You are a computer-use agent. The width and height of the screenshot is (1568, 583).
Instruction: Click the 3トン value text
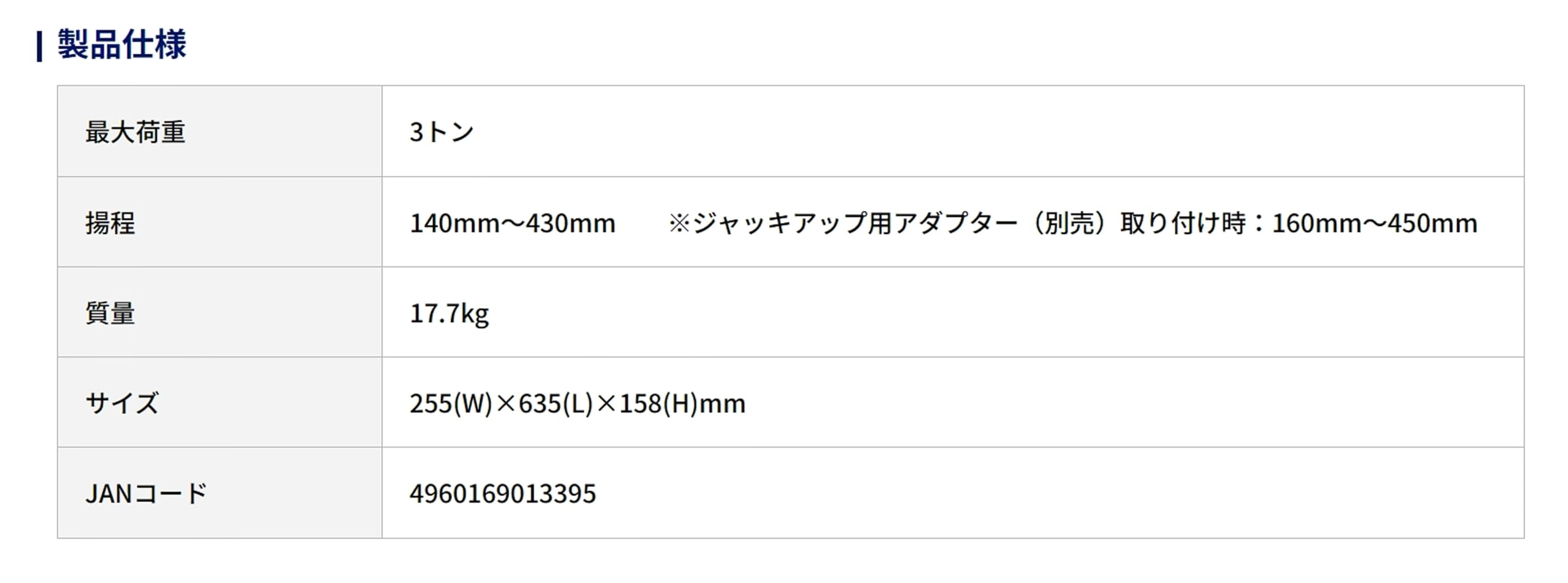(x=442, y=132)
